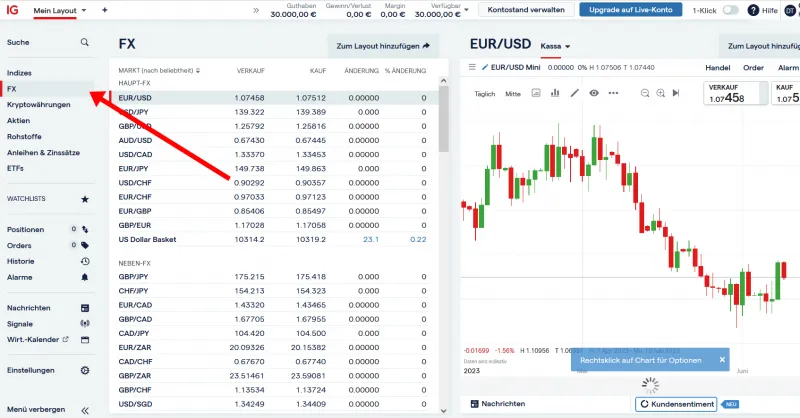Click the market list scrollbar thumb
Viewport: 800px width, 418px height.
(443, 119)
